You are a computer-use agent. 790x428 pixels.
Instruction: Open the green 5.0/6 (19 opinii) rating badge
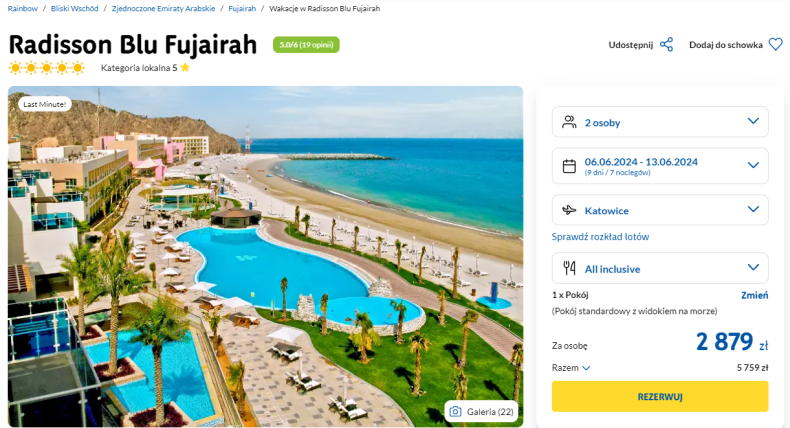pos(306,45)
